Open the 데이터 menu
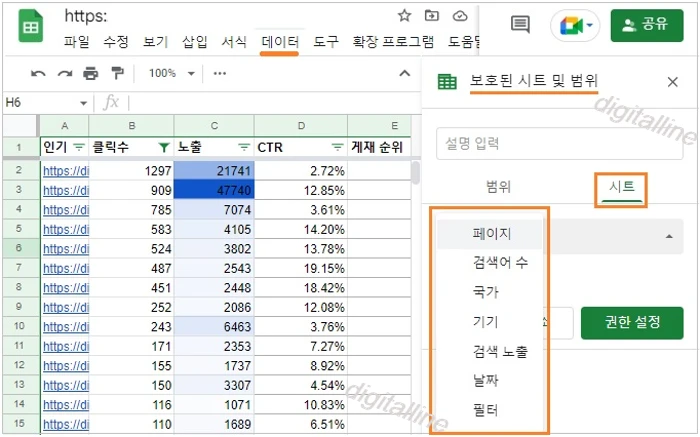 pos(280,42)
